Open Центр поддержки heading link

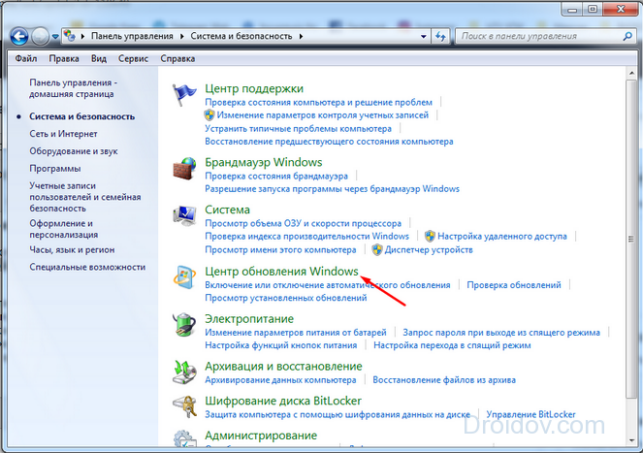click(x=254, y=89)
